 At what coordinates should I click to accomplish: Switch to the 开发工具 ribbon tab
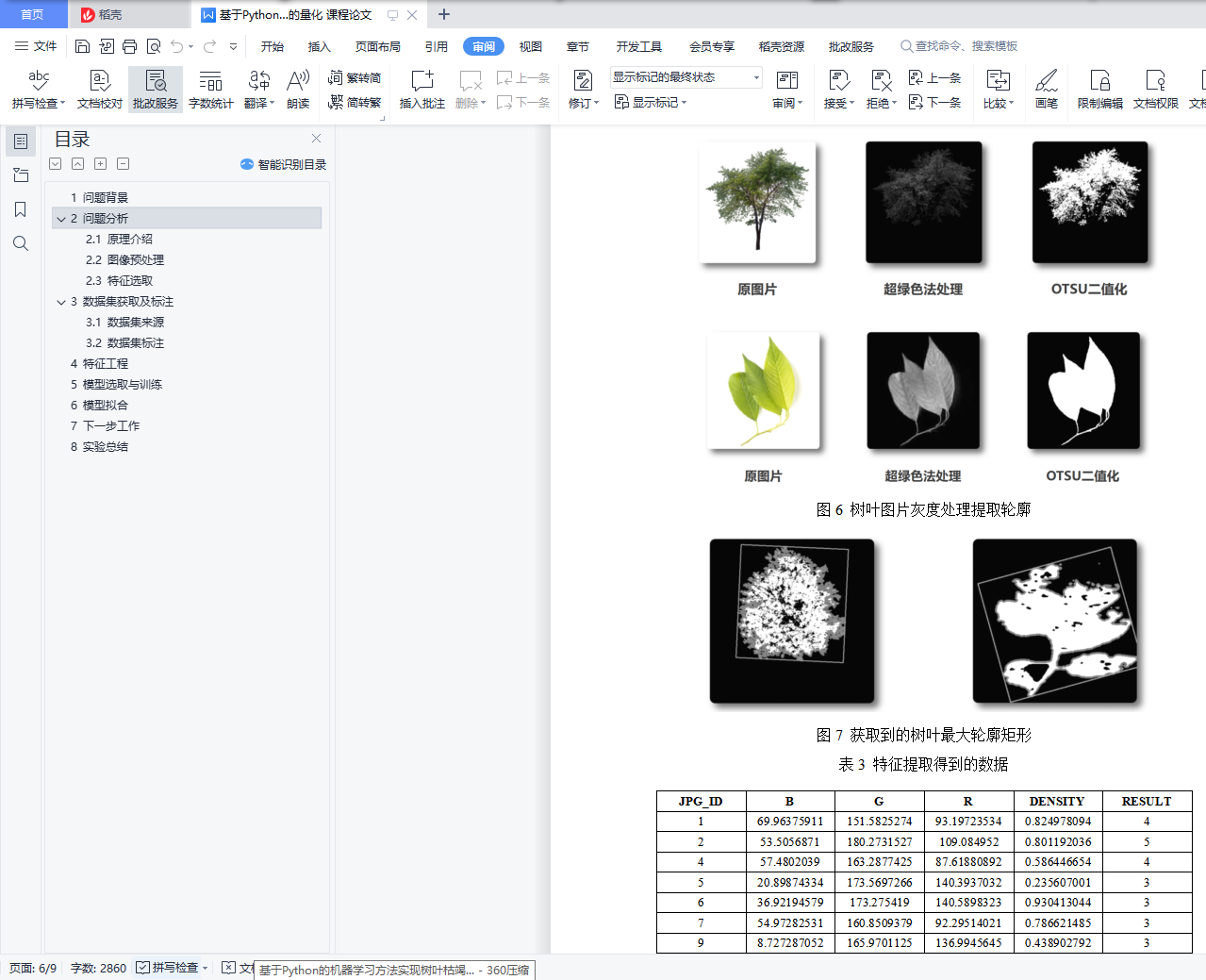pos(639,46)
